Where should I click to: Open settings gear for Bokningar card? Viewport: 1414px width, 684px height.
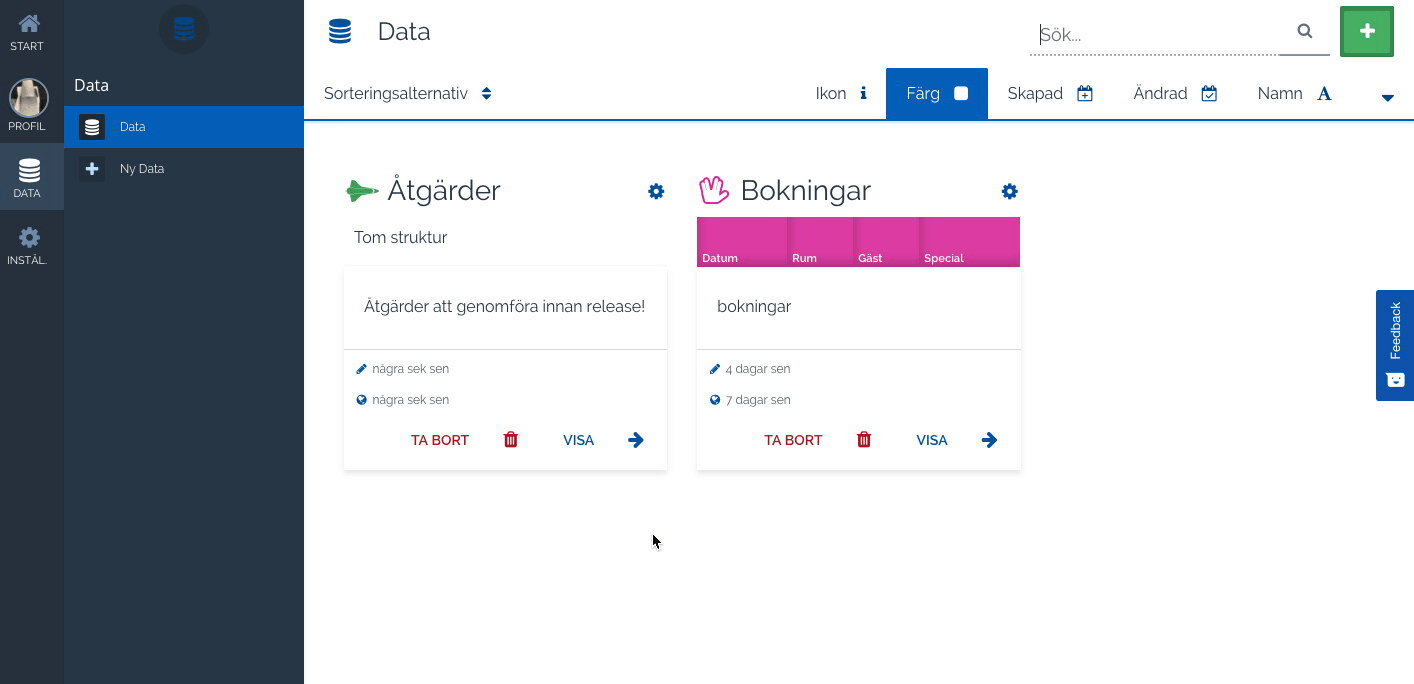click(1009, 191)
